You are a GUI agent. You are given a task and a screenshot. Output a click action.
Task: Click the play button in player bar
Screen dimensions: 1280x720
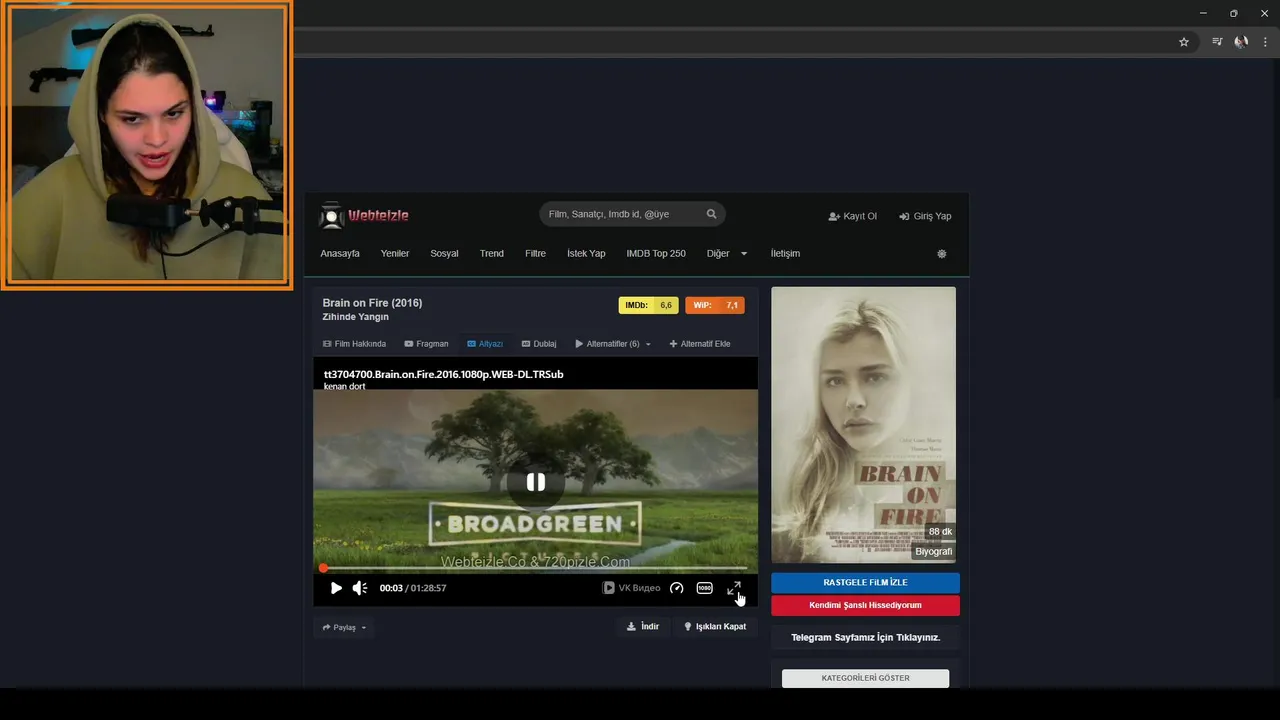336,588
